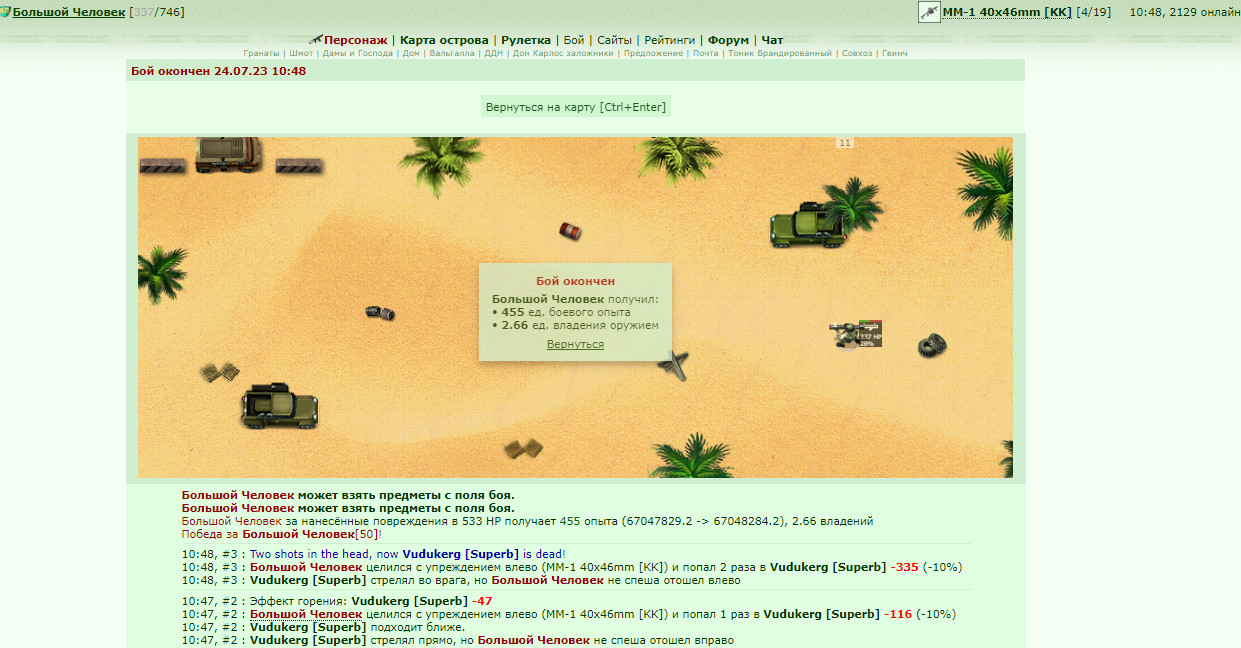Click the sandbag pile left of the lower jeep
This screenshot has height=648, width=1241.
pos(220,372)
